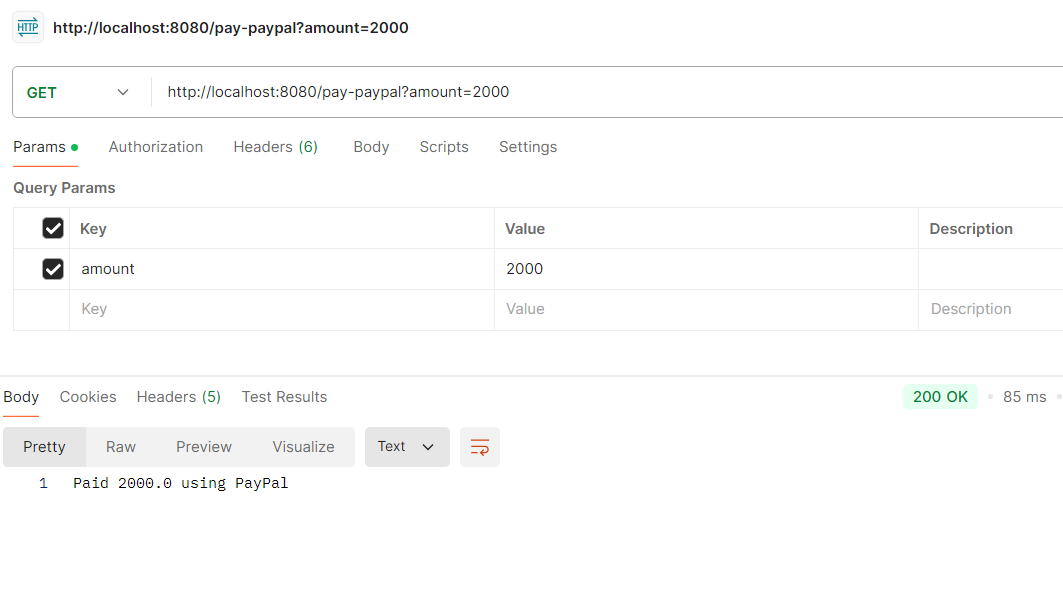1063x590 pixels.
Task: View the Test Results tab
Action: pyautogui.click(x=284, y=397)
